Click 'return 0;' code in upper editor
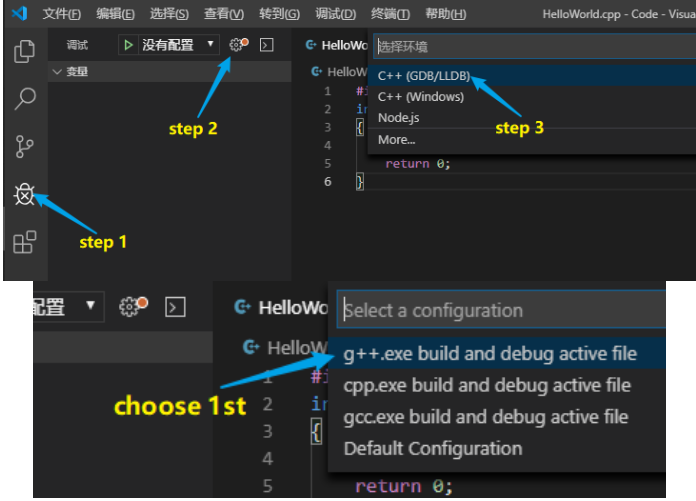 [418, 164]
